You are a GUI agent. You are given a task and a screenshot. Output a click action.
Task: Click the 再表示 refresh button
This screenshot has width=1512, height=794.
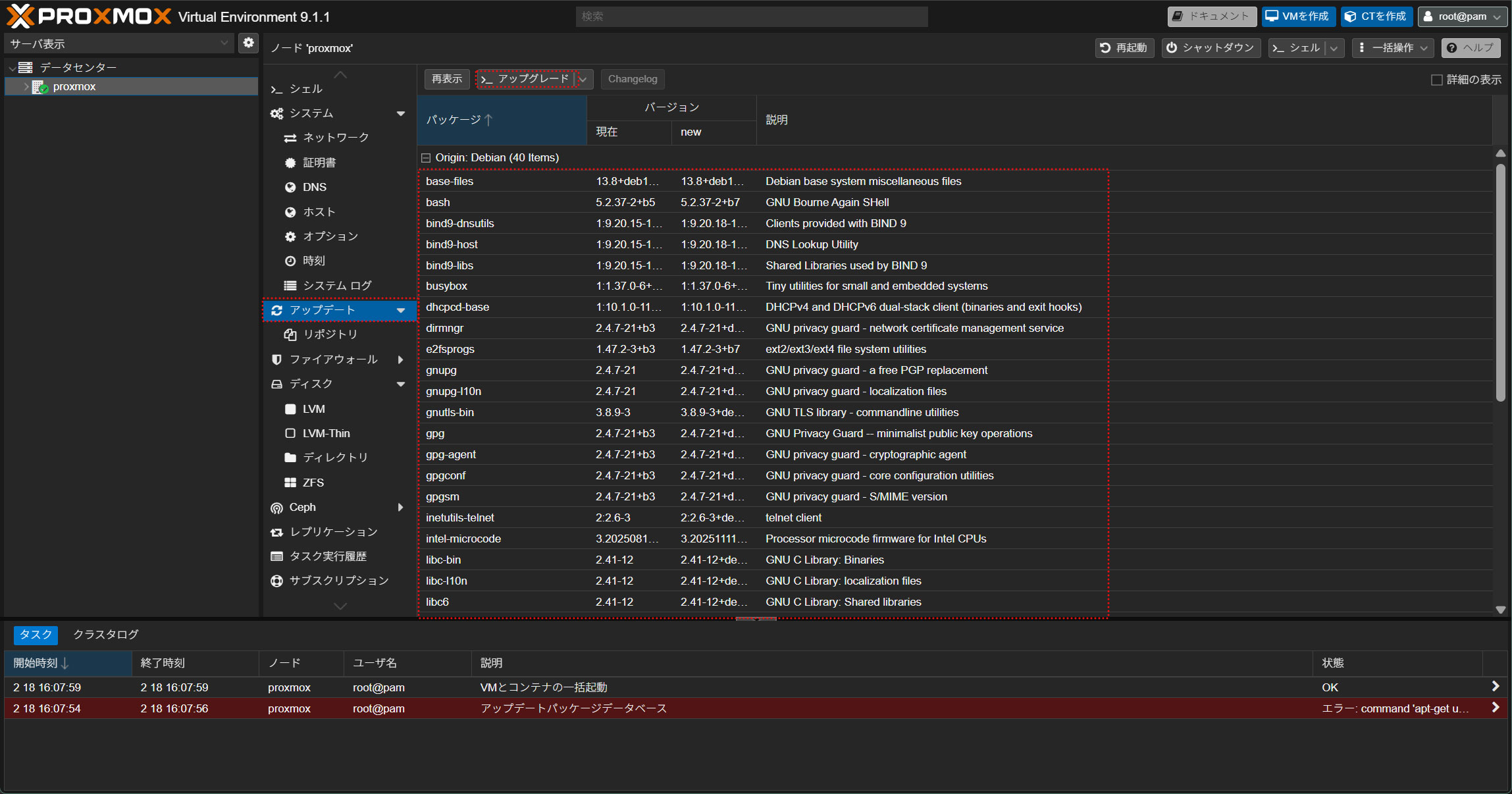coord(447,79)
